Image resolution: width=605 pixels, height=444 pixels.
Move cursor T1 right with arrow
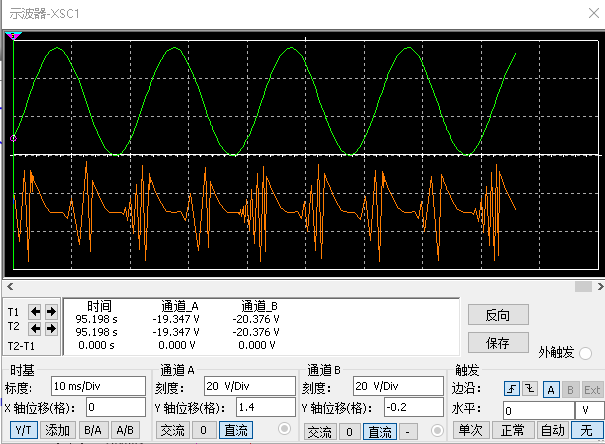51,312
